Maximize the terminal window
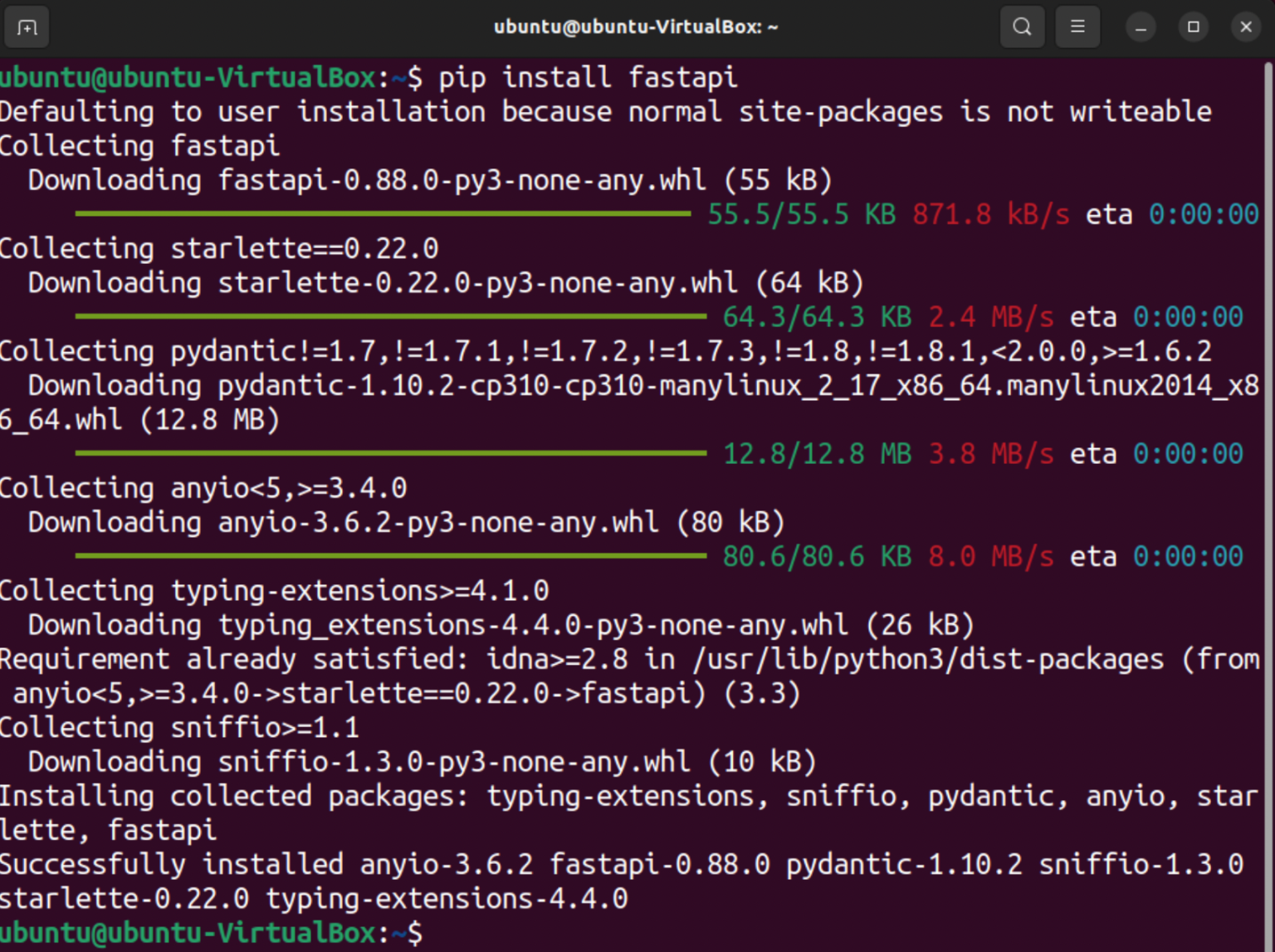Image resolution: width=1275 pixels, height=952 pixels. [1194, 27]
